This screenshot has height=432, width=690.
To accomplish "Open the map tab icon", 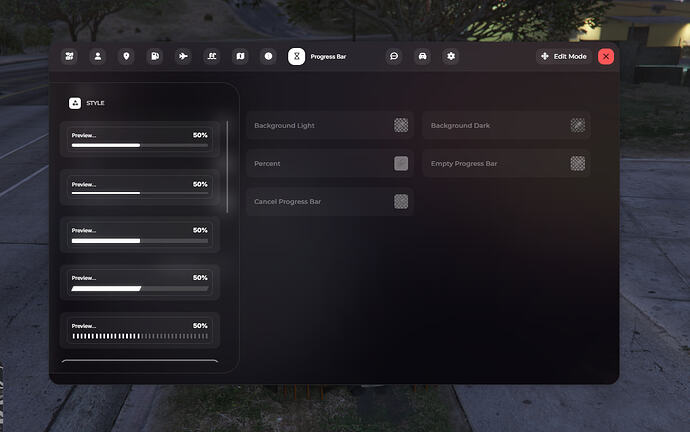I will (240, 56).
